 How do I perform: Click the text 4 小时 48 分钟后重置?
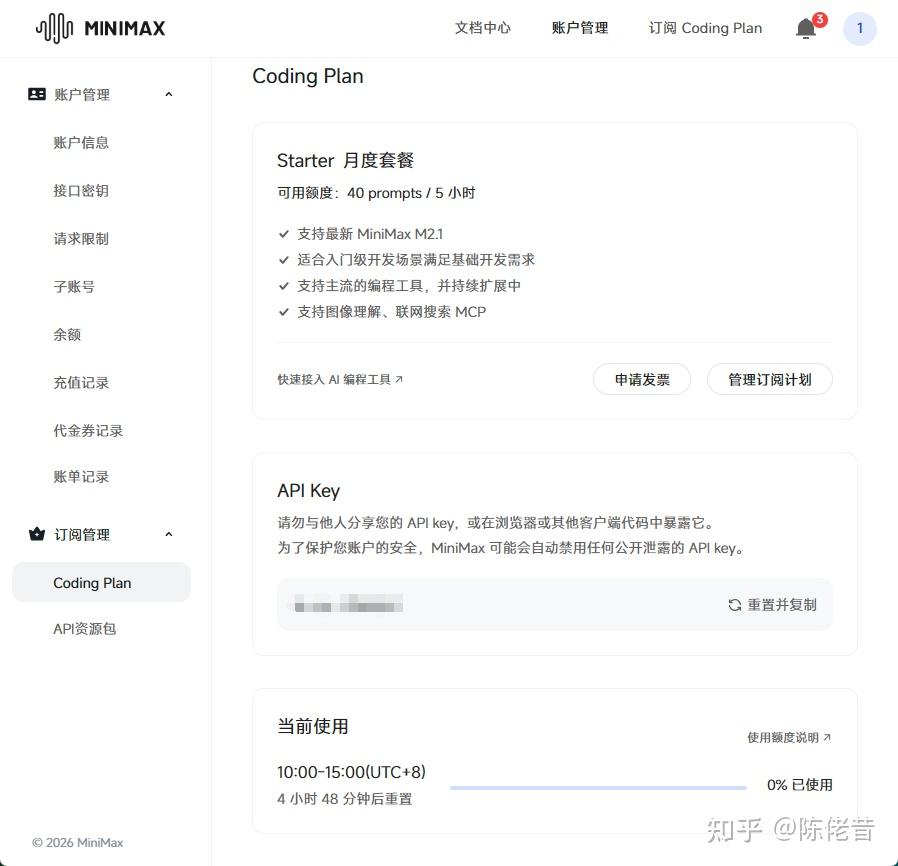point(345,798)
